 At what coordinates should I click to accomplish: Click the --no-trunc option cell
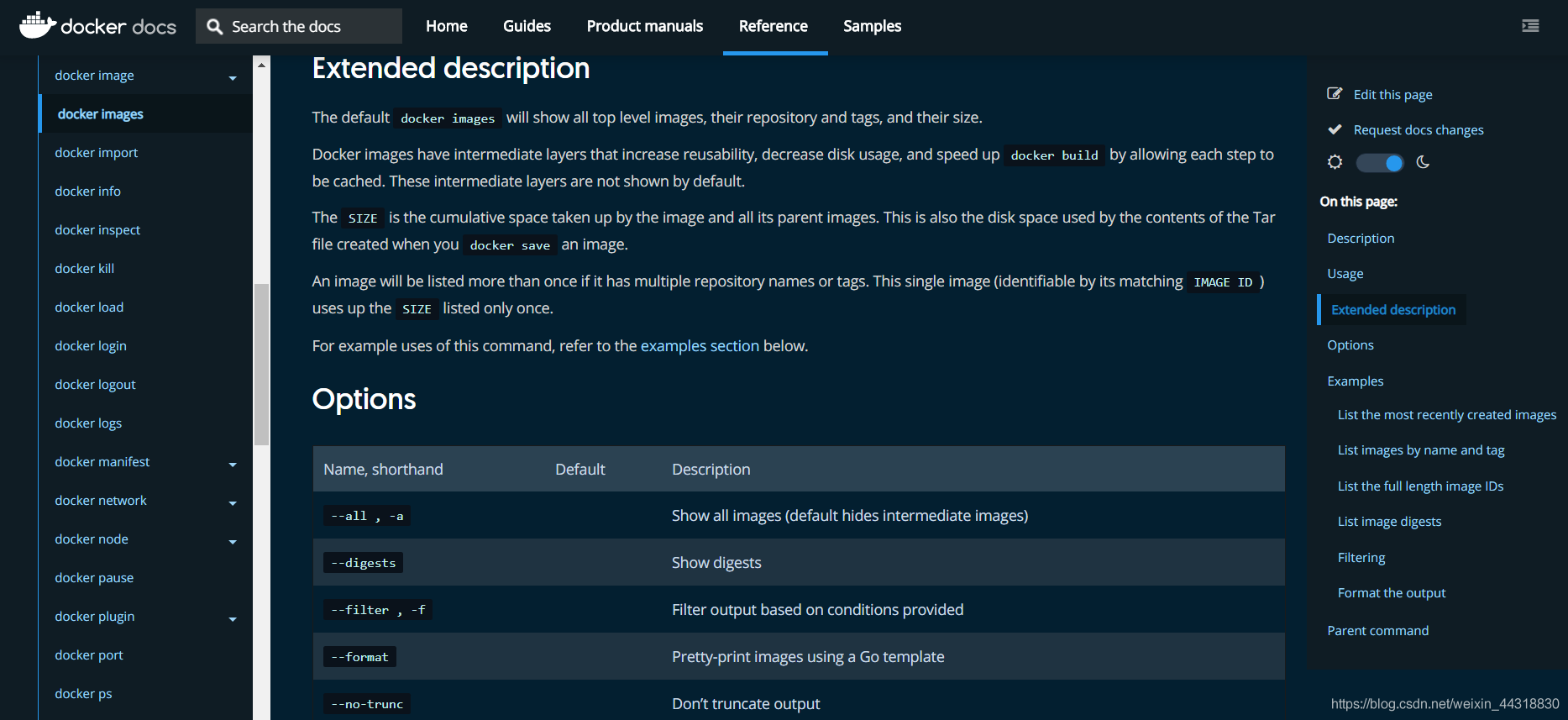(x=367, y=704)
